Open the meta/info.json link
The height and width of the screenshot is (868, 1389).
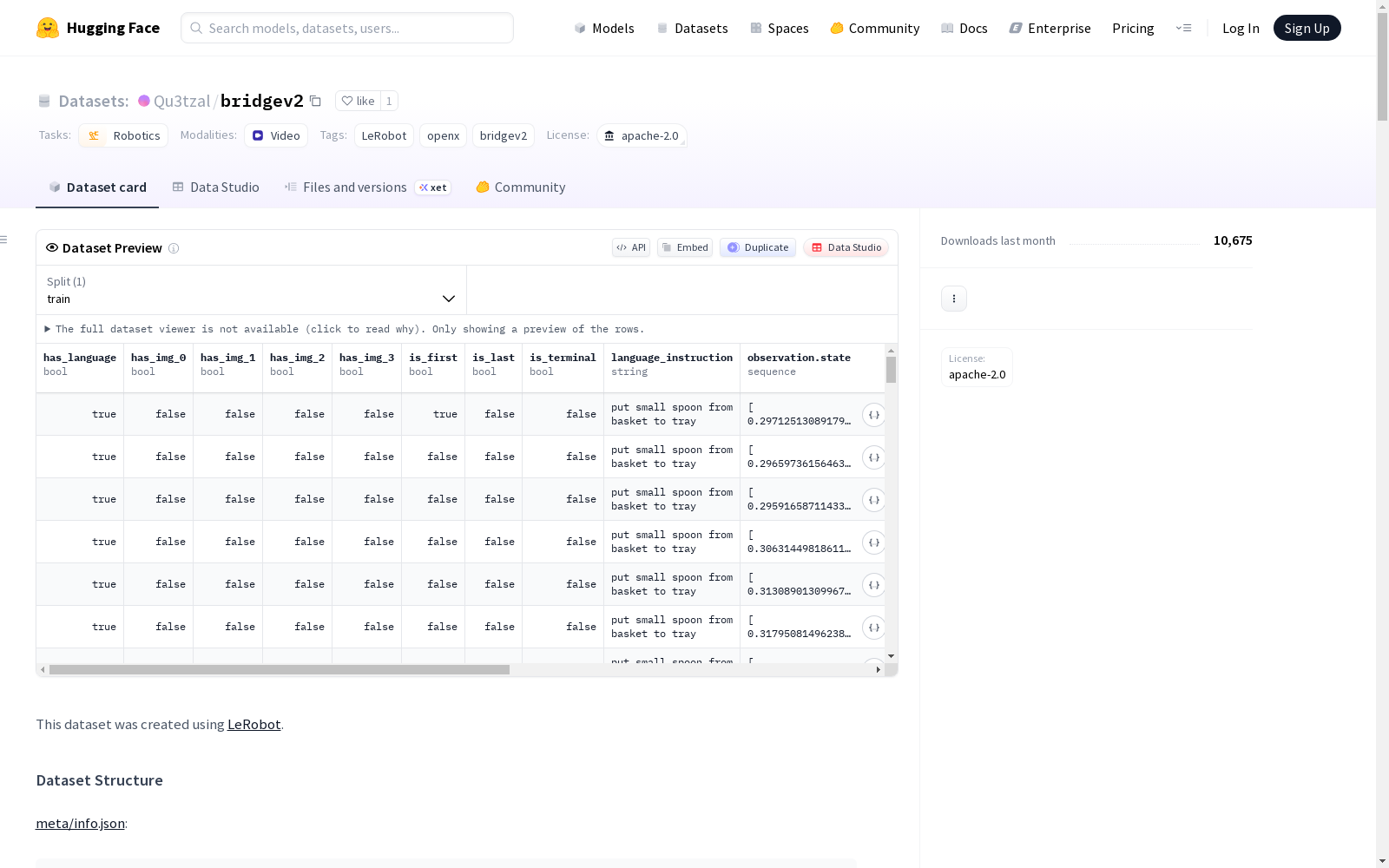pos(80,823)
